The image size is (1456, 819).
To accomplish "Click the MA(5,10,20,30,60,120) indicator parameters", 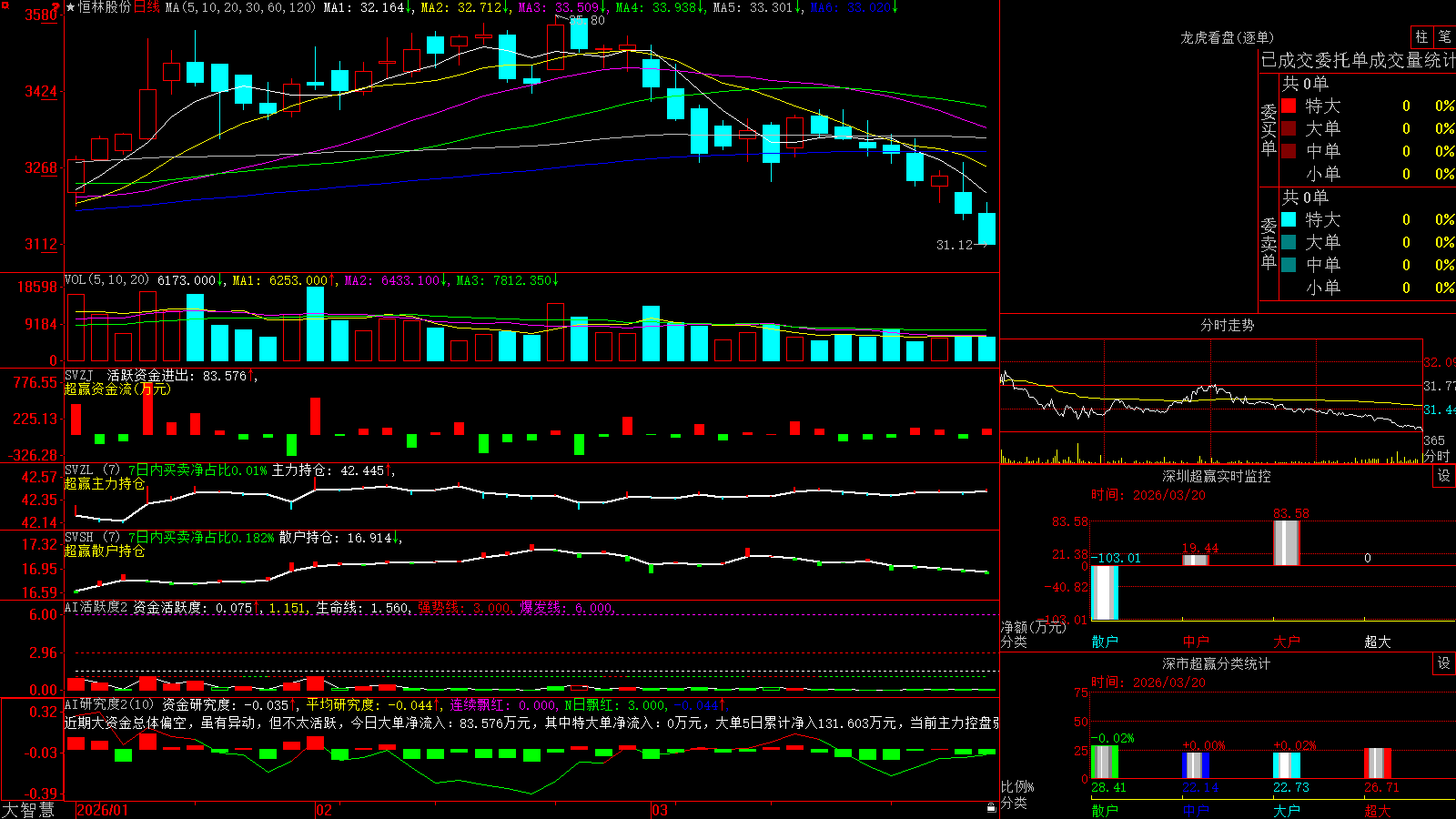I will point(241,7).
